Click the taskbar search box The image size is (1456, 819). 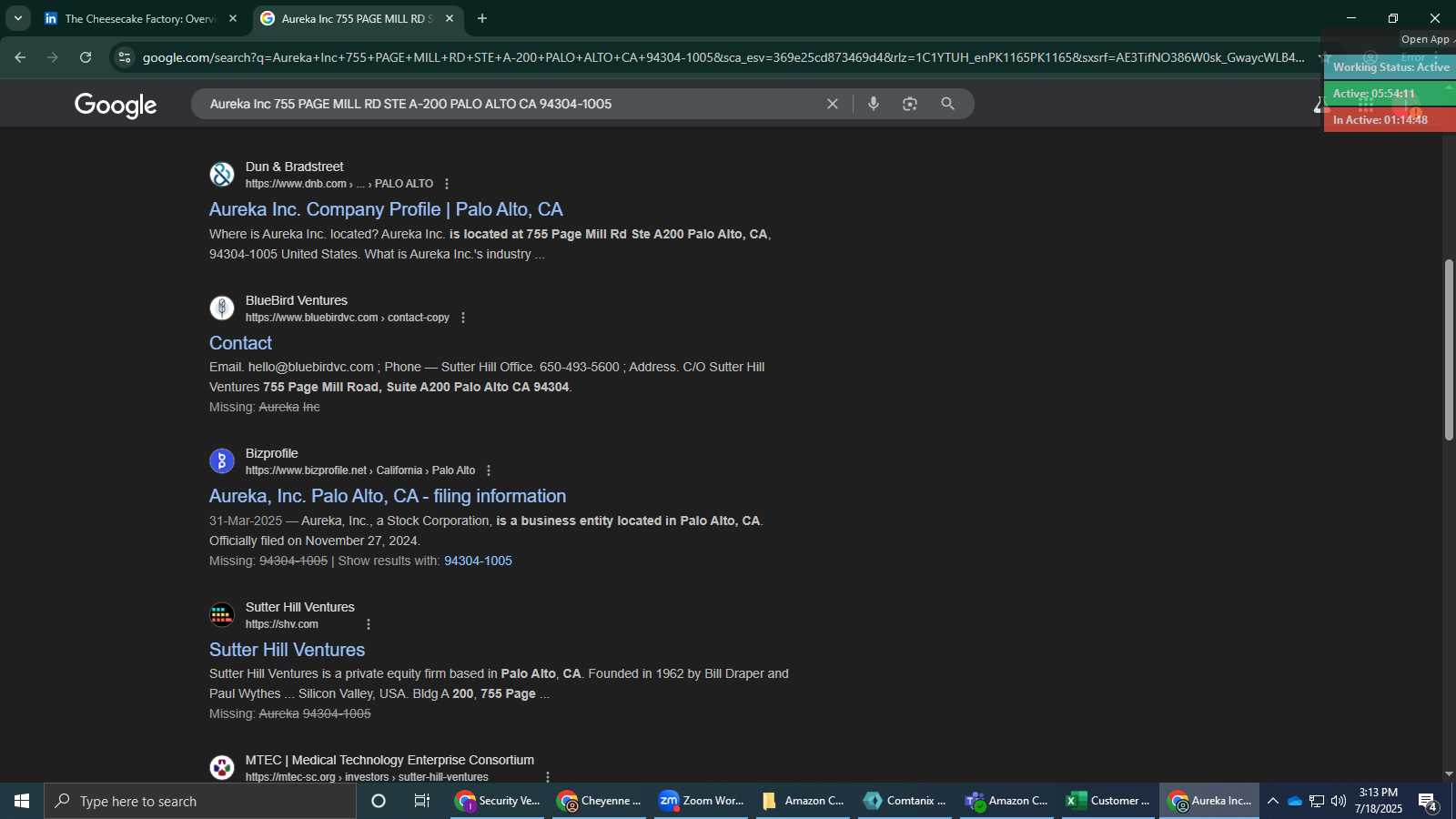click(200, 801)
